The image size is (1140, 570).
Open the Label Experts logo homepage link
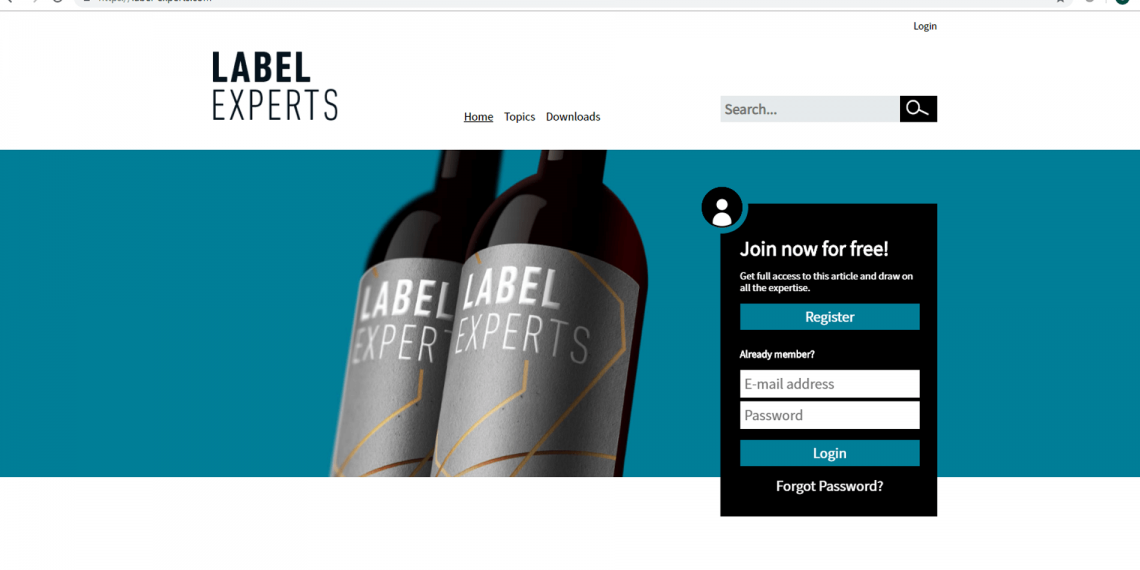(275, 86)
